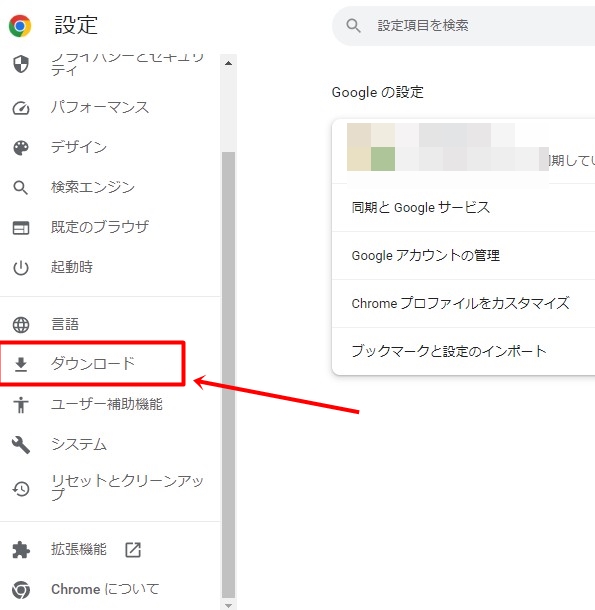The height and width of the screenshot is (610, 595).
Task: Click the デザイン palette icon
Action: pos(21,148)
